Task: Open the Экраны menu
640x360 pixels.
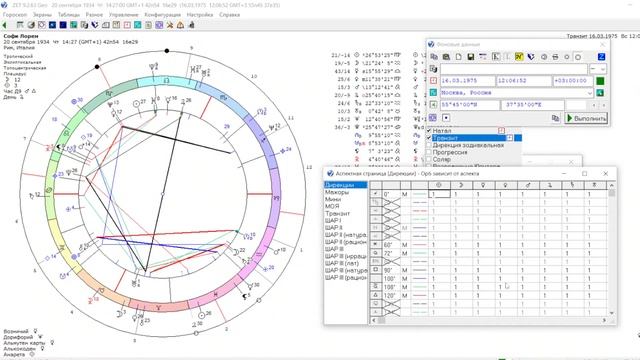Action: pyautogui.click(x=42, y=15)
